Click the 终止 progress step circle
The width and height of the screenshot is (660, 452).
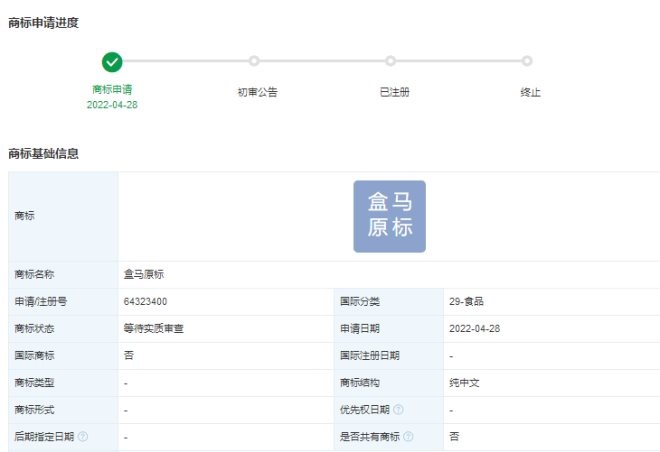pyautogui.click(x=527, y=61)
